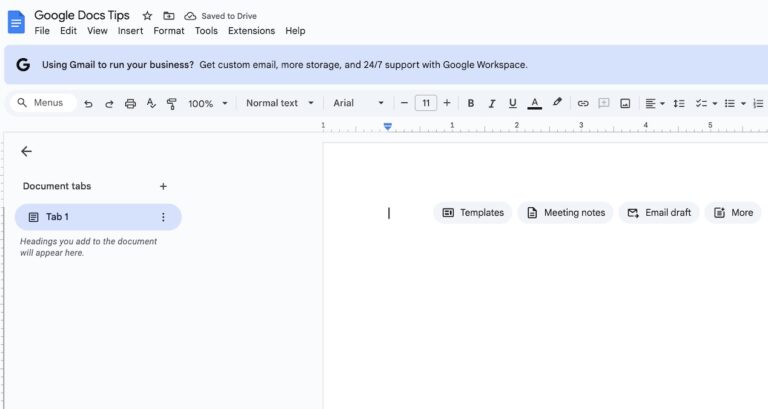Screen dimensions: 768x409
Task: Click the Google Workspace promotion banner text
Action: (285, 65)
